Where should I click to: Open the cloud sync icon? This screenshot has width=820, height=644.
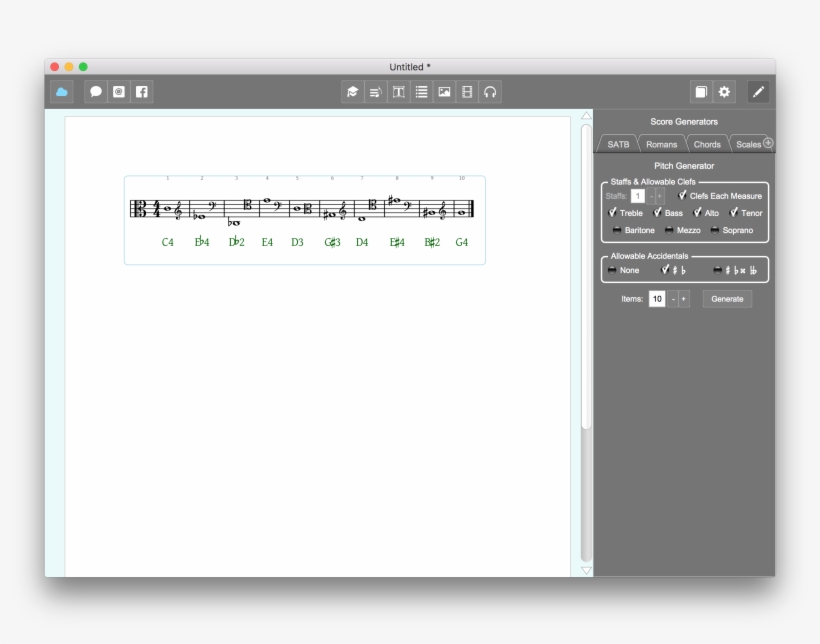click(62, 92)
